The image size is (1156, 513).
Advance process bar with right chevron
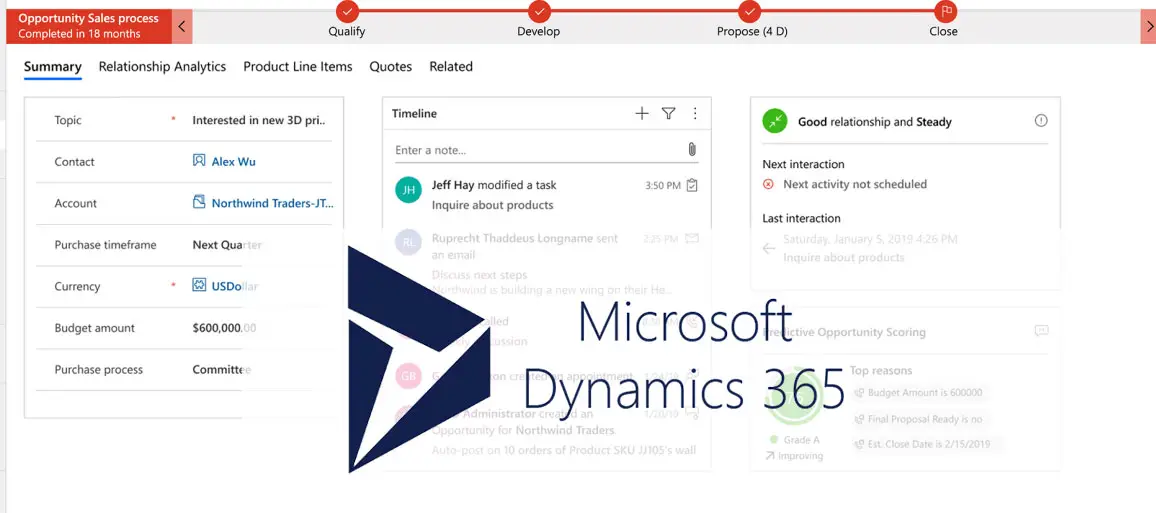pyautogui.click(x=1149, y=28)
